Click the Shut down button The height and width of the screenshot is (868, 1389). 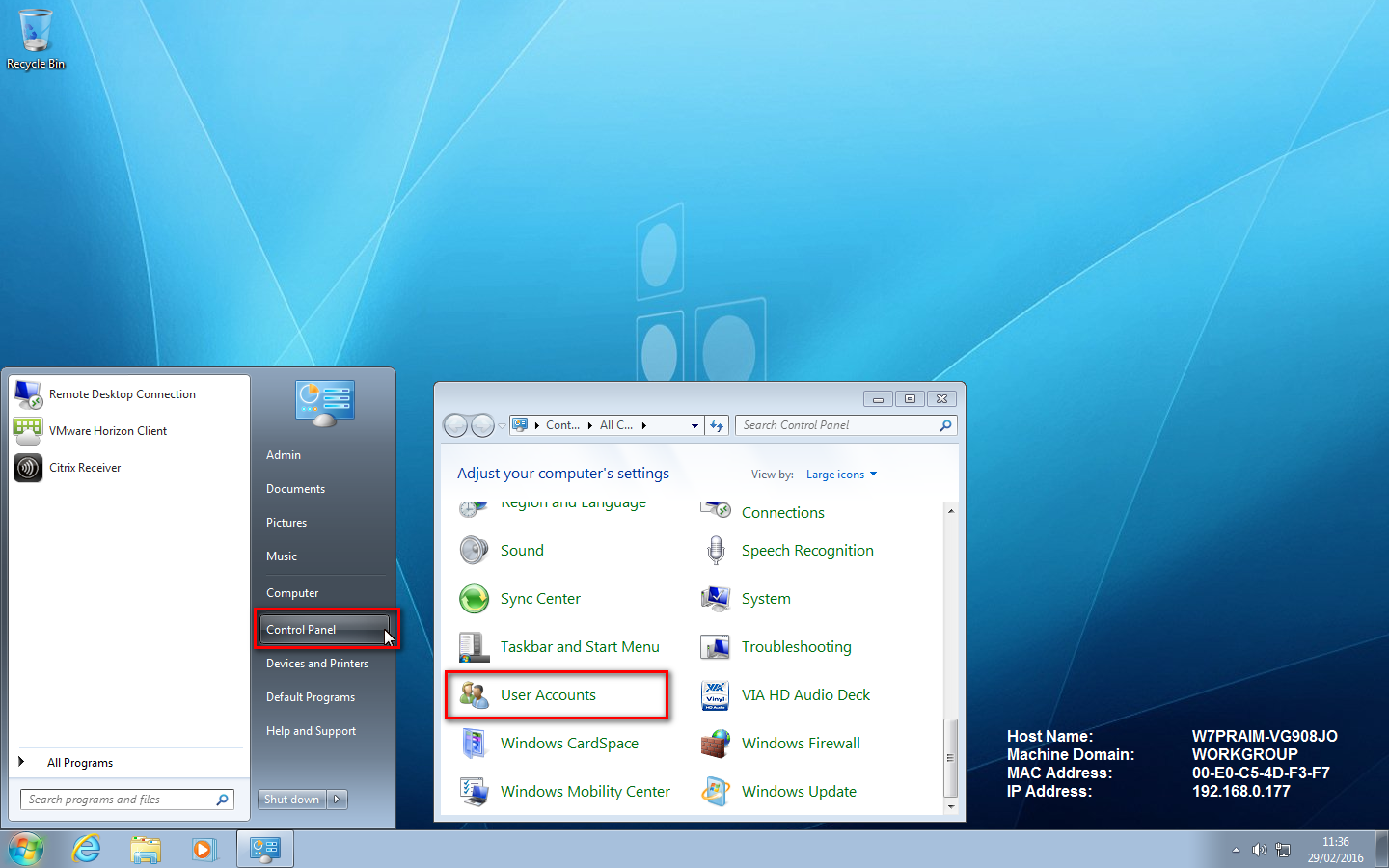pyautogui.click(x=292, y=800)
